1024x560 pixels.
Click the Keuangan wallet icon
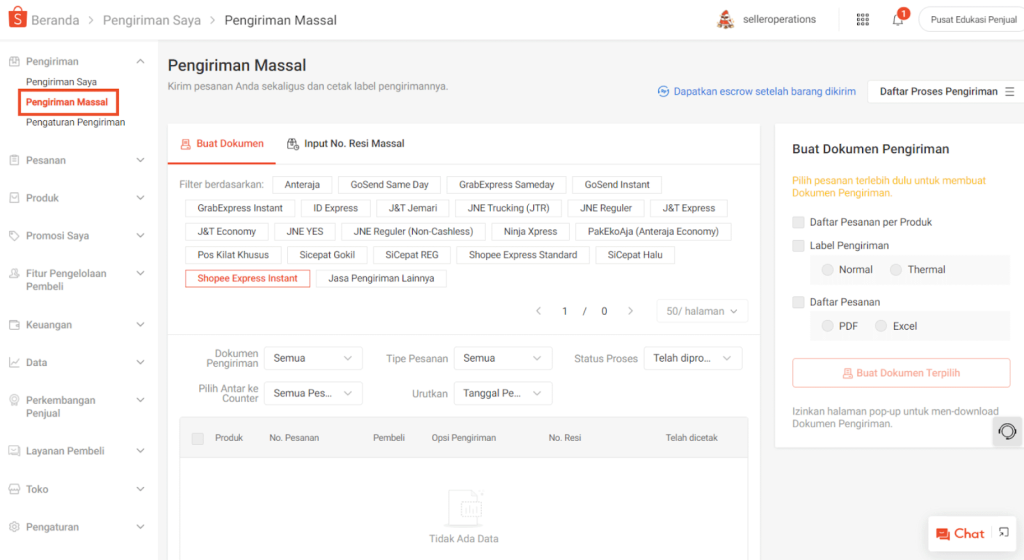(x=14, y=324)
